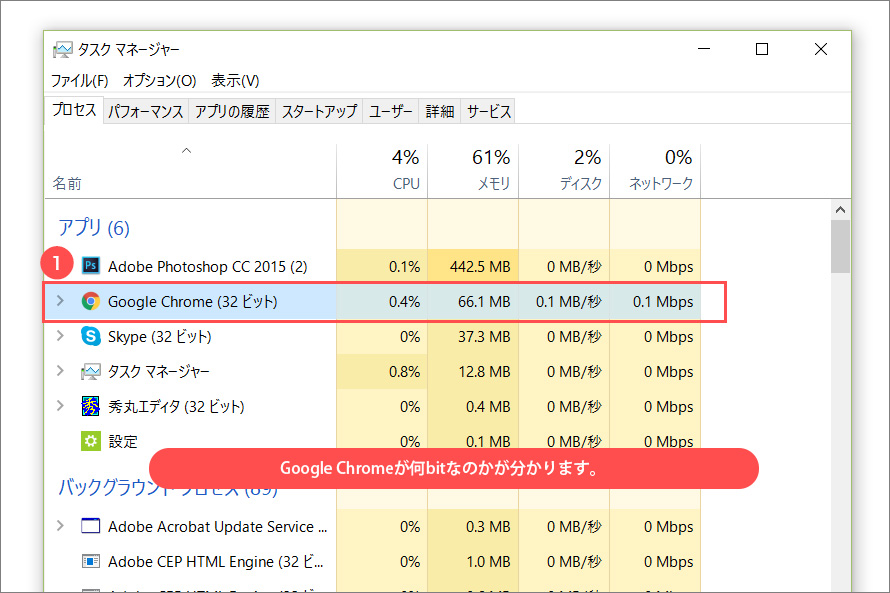Maximize the タスク マネージャー window
890x593 pixels.
click(x=762, y=49)
